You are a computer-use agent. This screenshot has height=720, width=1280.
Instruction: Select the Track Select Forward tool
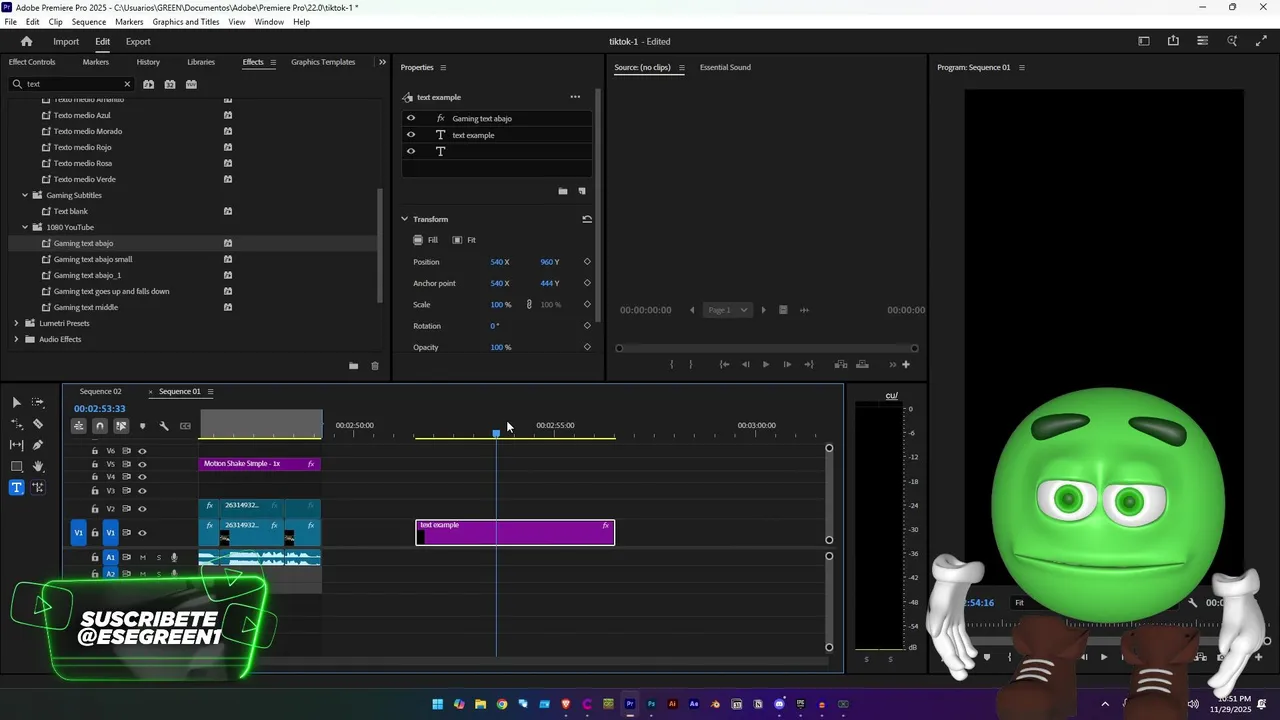38,402
